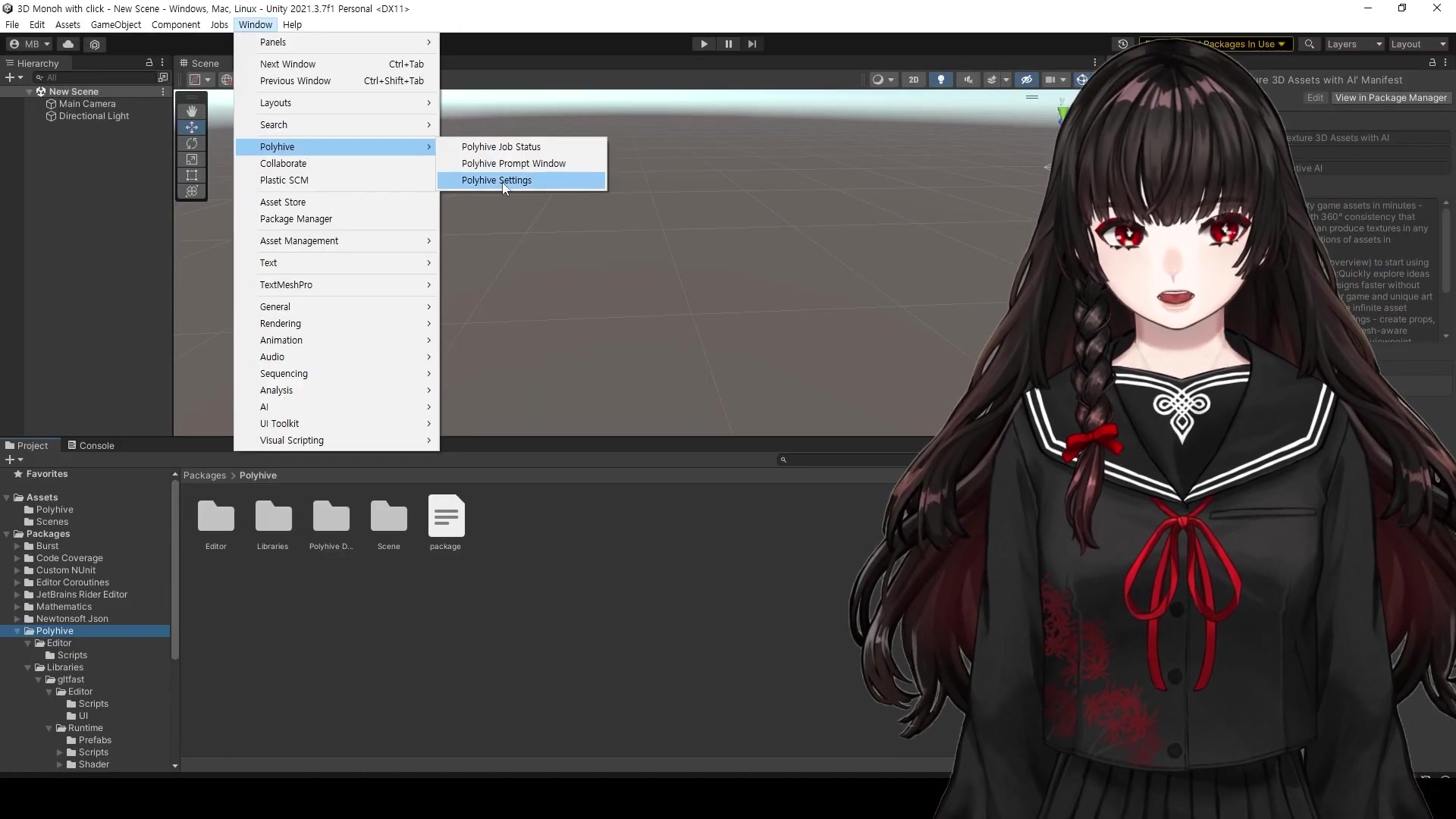Click Packages breadcrumb in Project window

pos(205,475)
